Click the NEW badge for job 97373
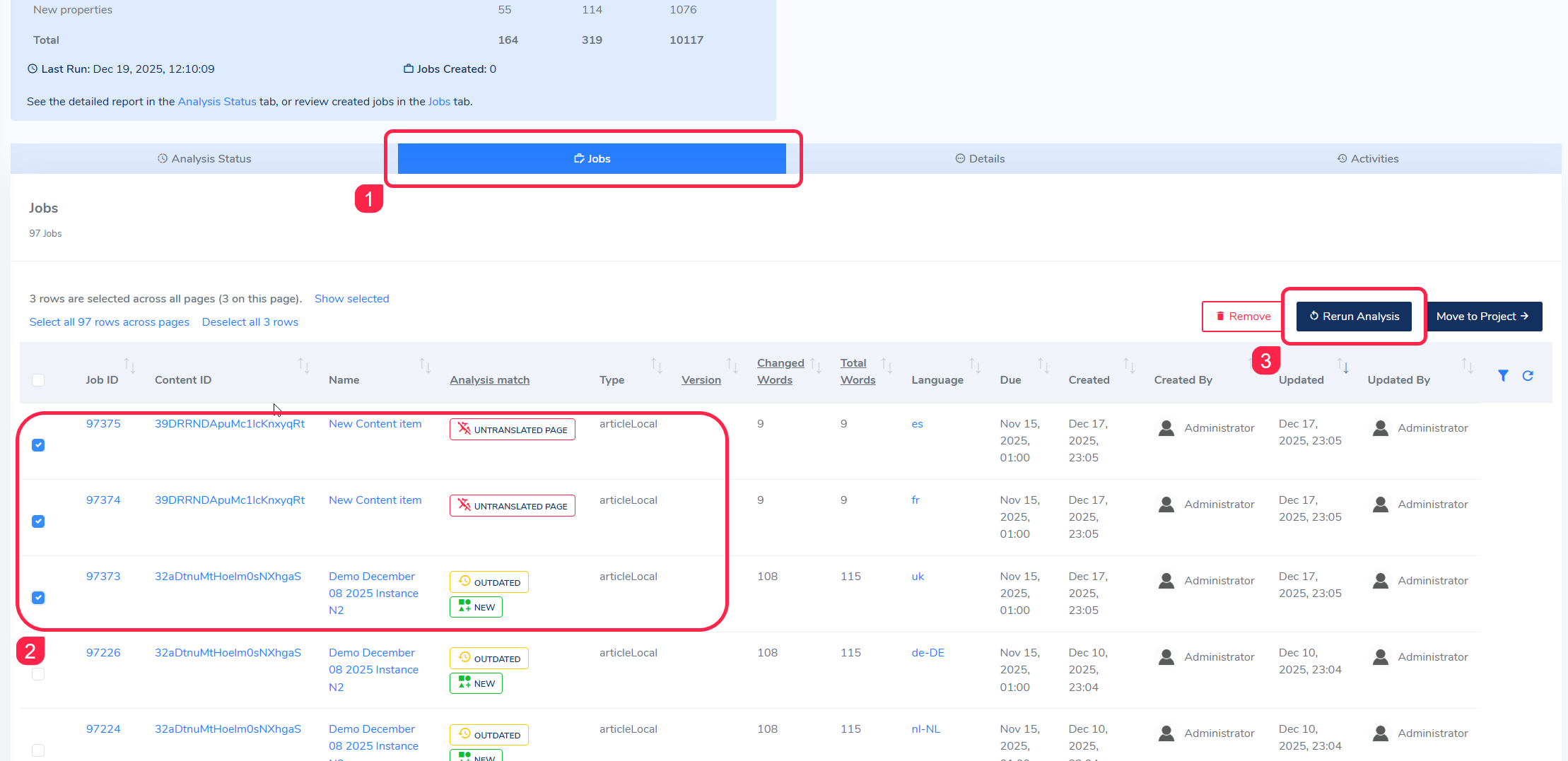The height and width of the screenshot is (761, 1568). (476, 607)
